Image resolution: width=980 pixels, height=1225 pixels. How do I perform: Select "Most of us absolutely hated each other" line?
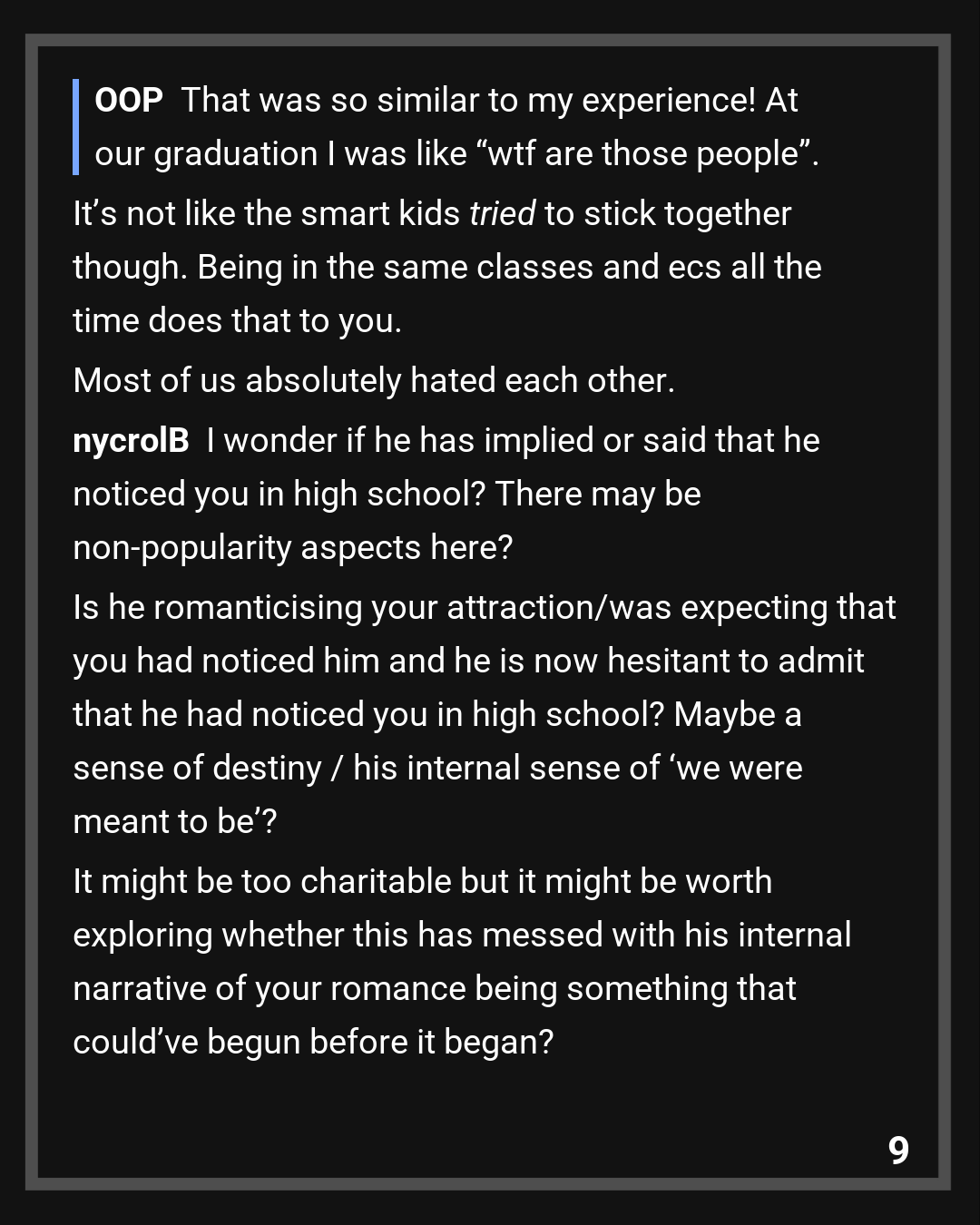point(374,381)
